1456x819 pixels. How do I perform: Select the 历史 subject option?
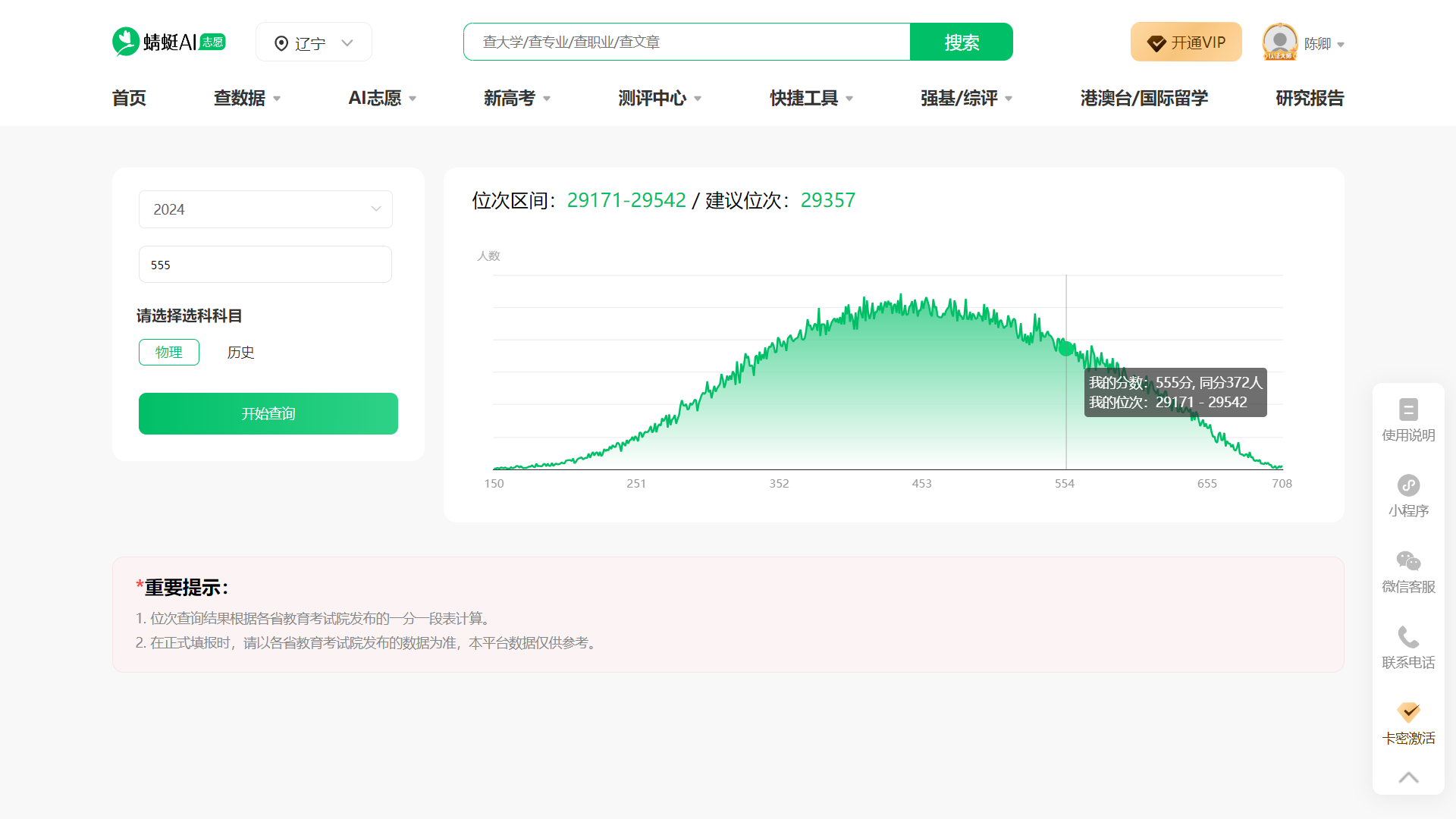click(x=240, y=352)
